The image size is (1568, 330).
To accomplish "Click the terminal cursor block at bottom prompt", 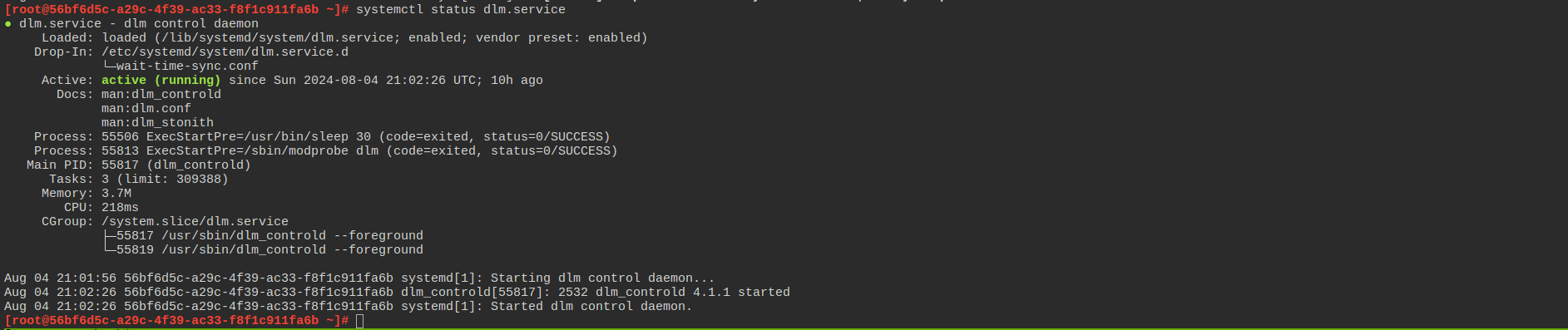I will tap(360, 321).
